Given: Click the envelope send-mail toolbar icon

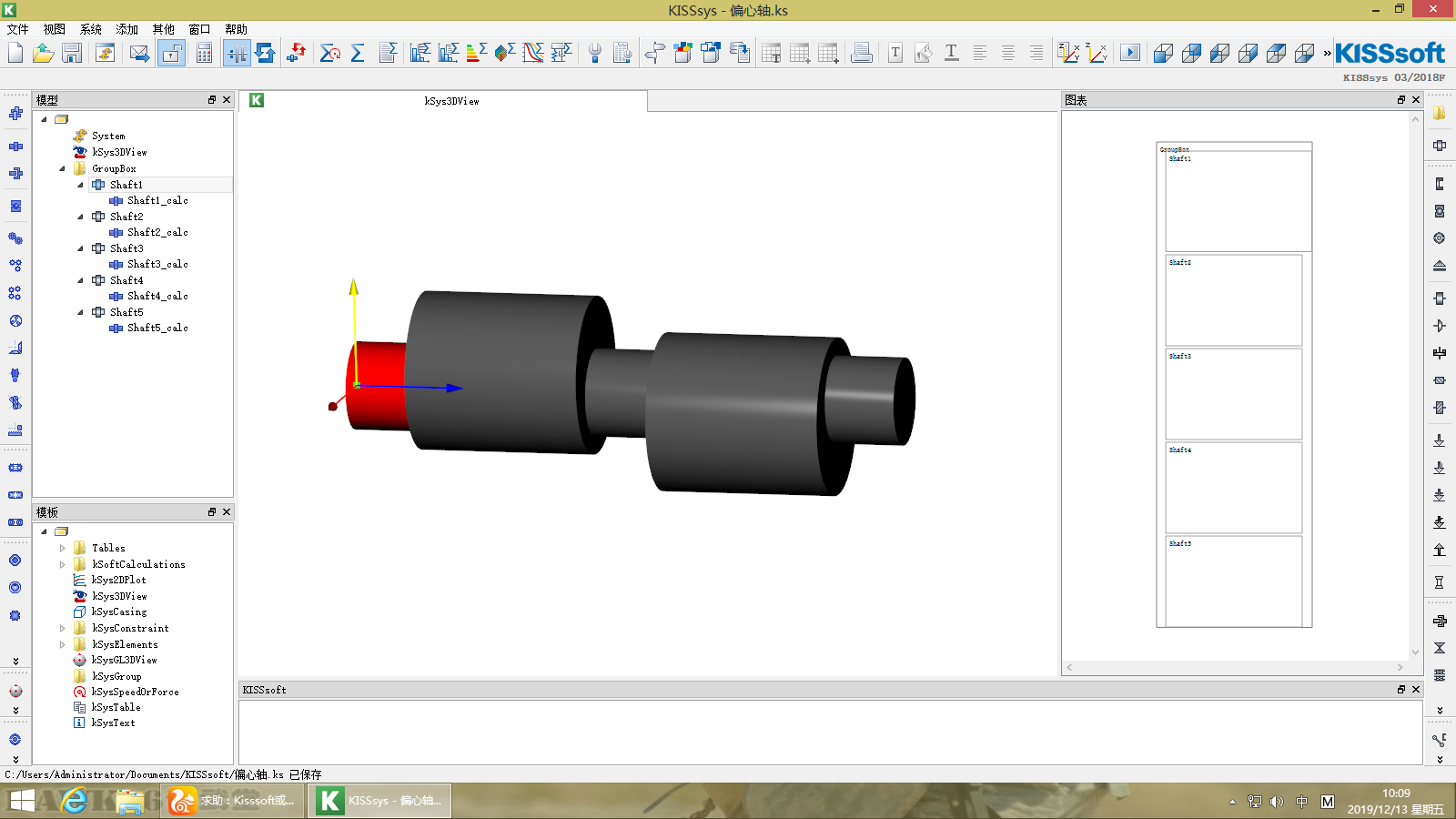Looking at the screenshot, I should [139, 53].
